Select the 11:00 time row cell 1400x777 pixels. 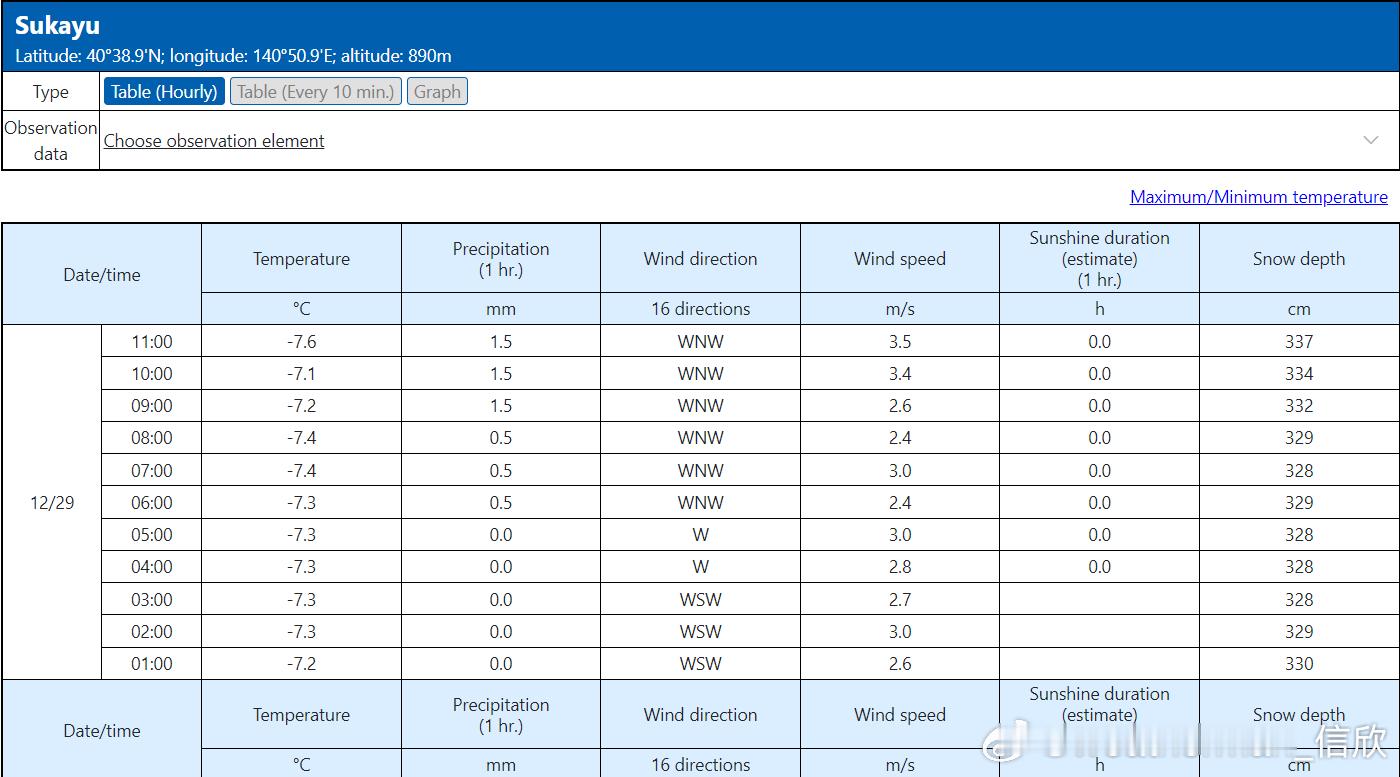click(x=152, y=342)
